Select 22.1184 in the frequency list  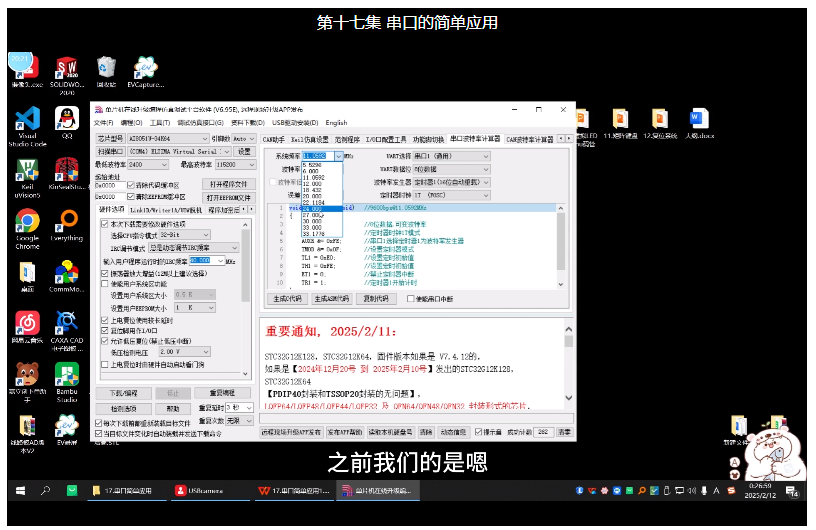(x=322, y=203)
